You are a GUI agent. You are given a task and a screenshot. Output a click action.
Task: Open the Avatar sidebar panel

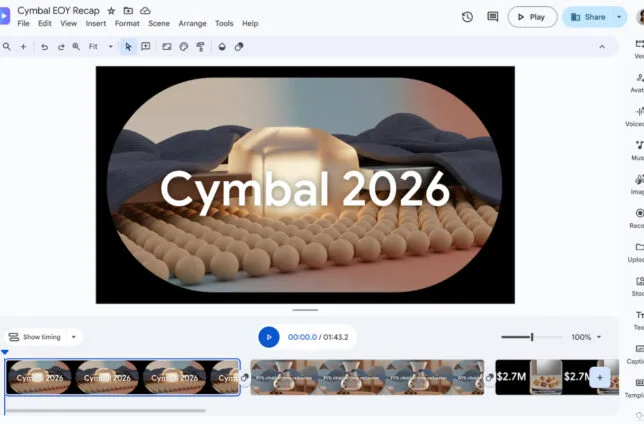pos(638,83)
